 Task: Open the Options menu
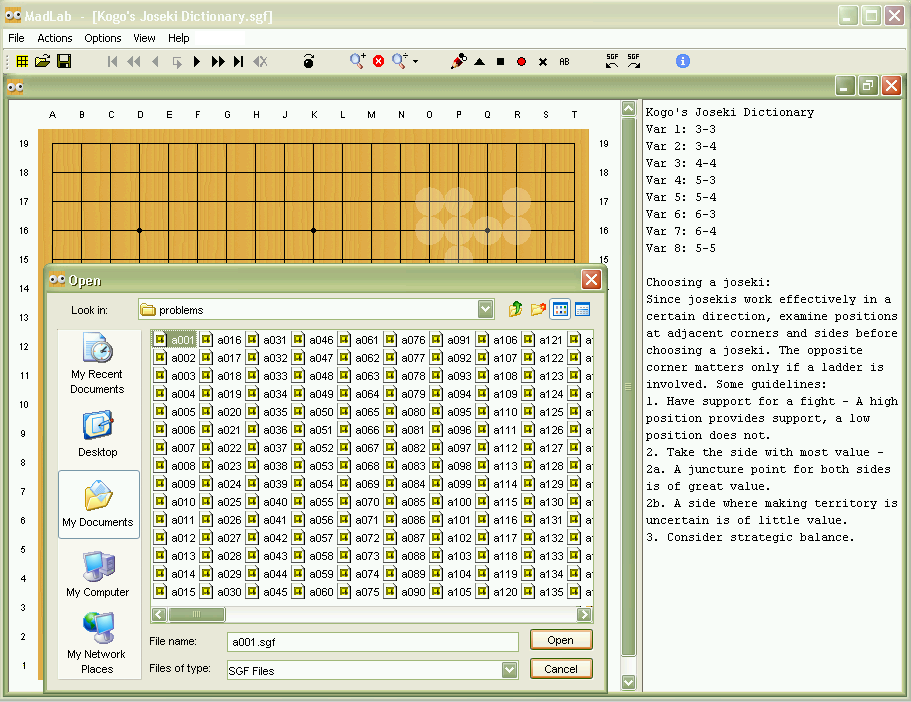(x=102, y=38)
